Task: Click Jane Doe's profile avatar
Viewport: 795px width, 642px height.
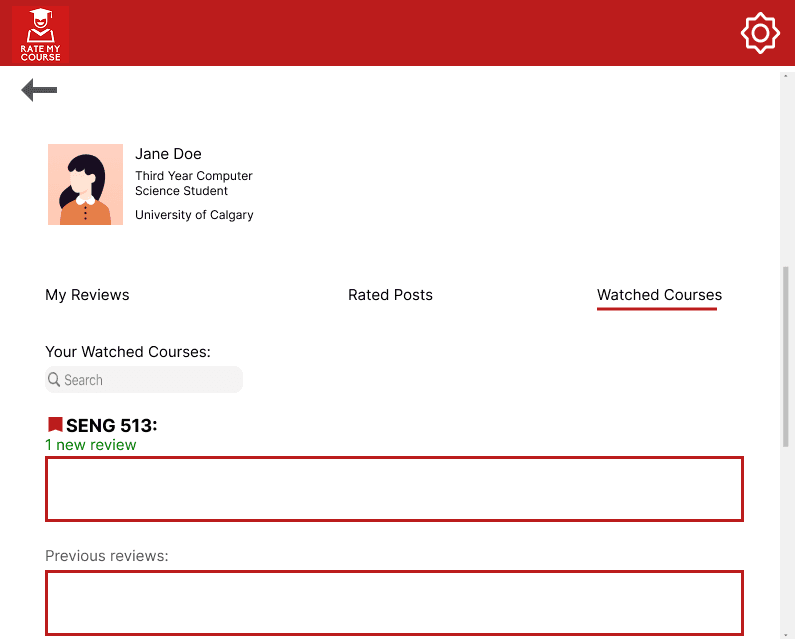Action: 85,184
